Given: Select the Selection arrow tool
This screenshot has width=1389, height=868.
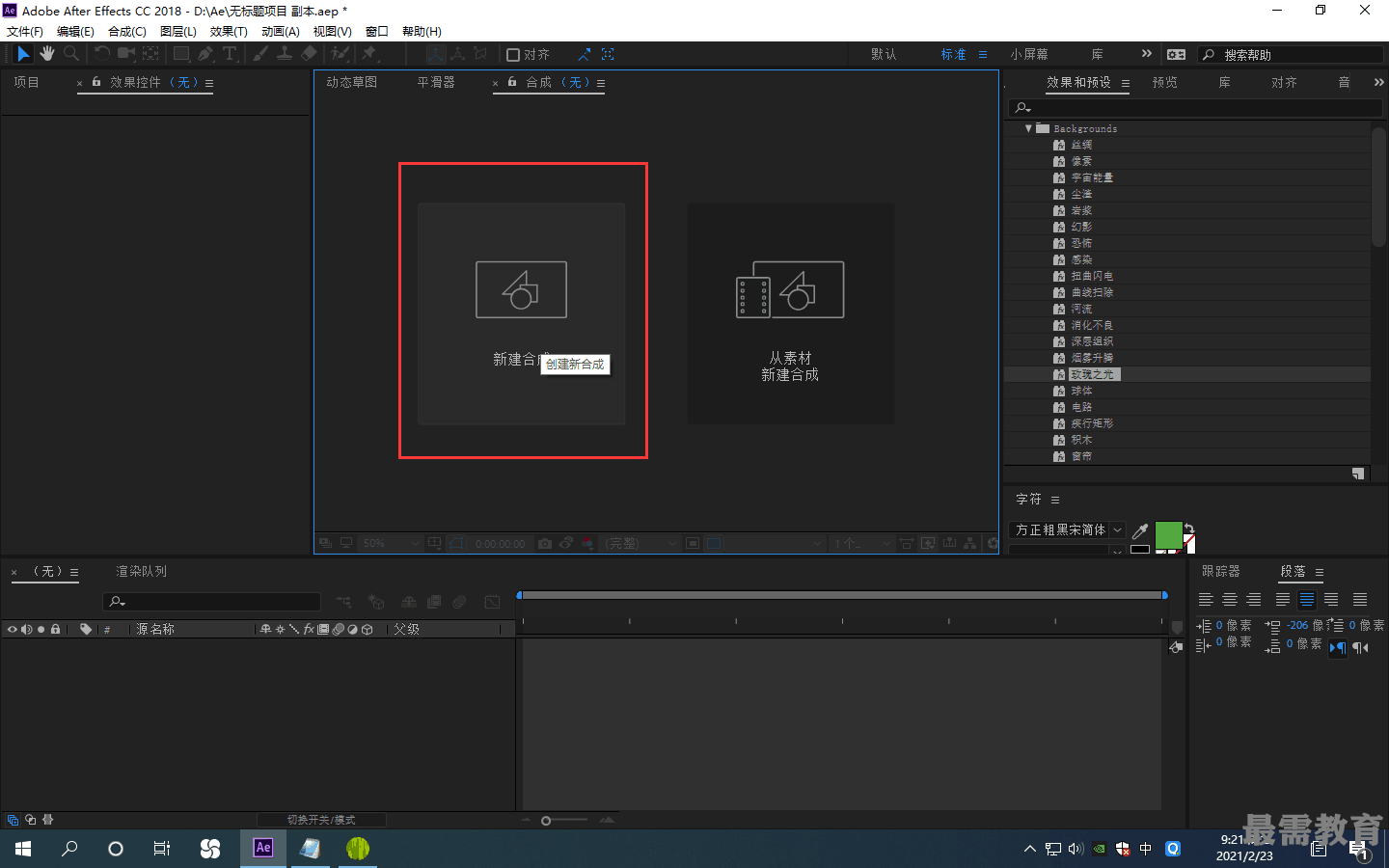Looking at the screenshot, I should (x=23, y=54).
